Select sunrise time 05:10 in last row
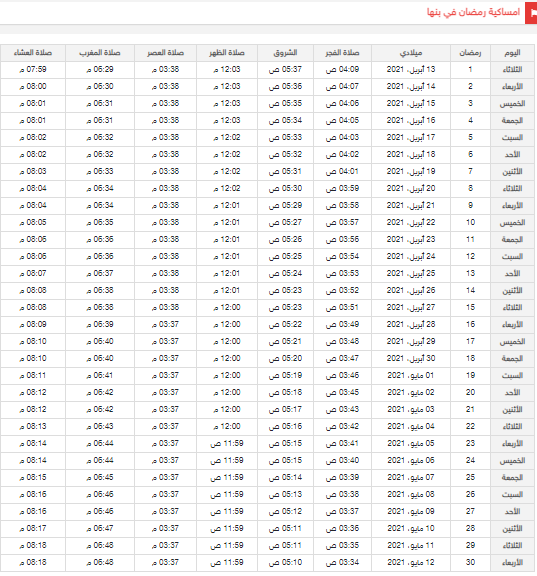Screen dimensions: 537x576 point(285,562)
